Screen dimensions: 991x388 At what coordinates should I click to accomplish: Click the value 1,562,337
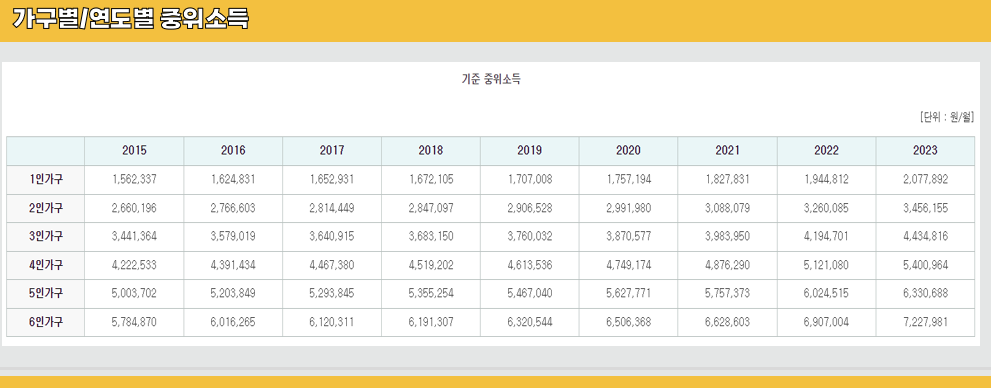tap(135, 179)
